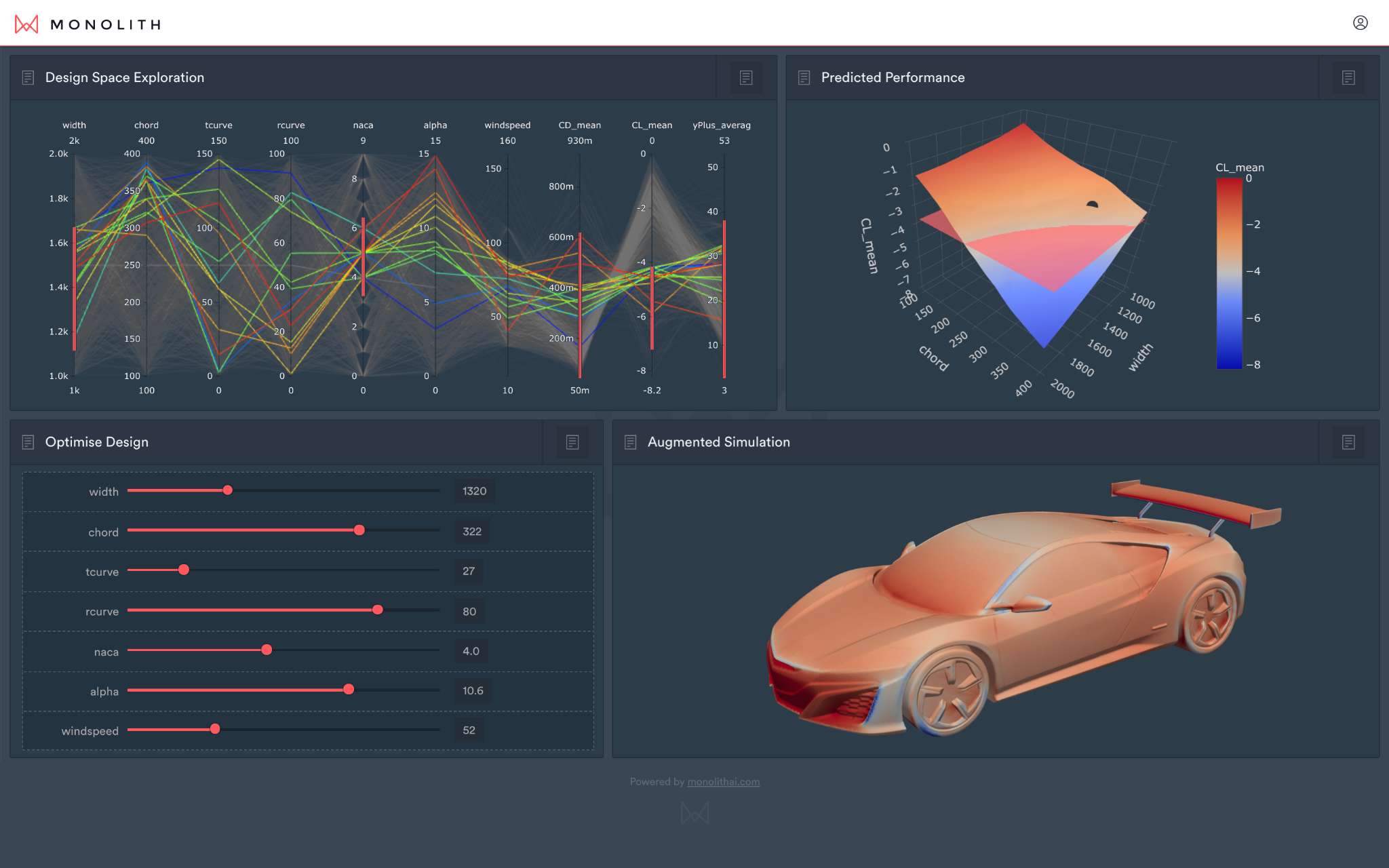Click document icon left of Design Space Exploration
1389x868 pixels.
[x=28, y=78]
